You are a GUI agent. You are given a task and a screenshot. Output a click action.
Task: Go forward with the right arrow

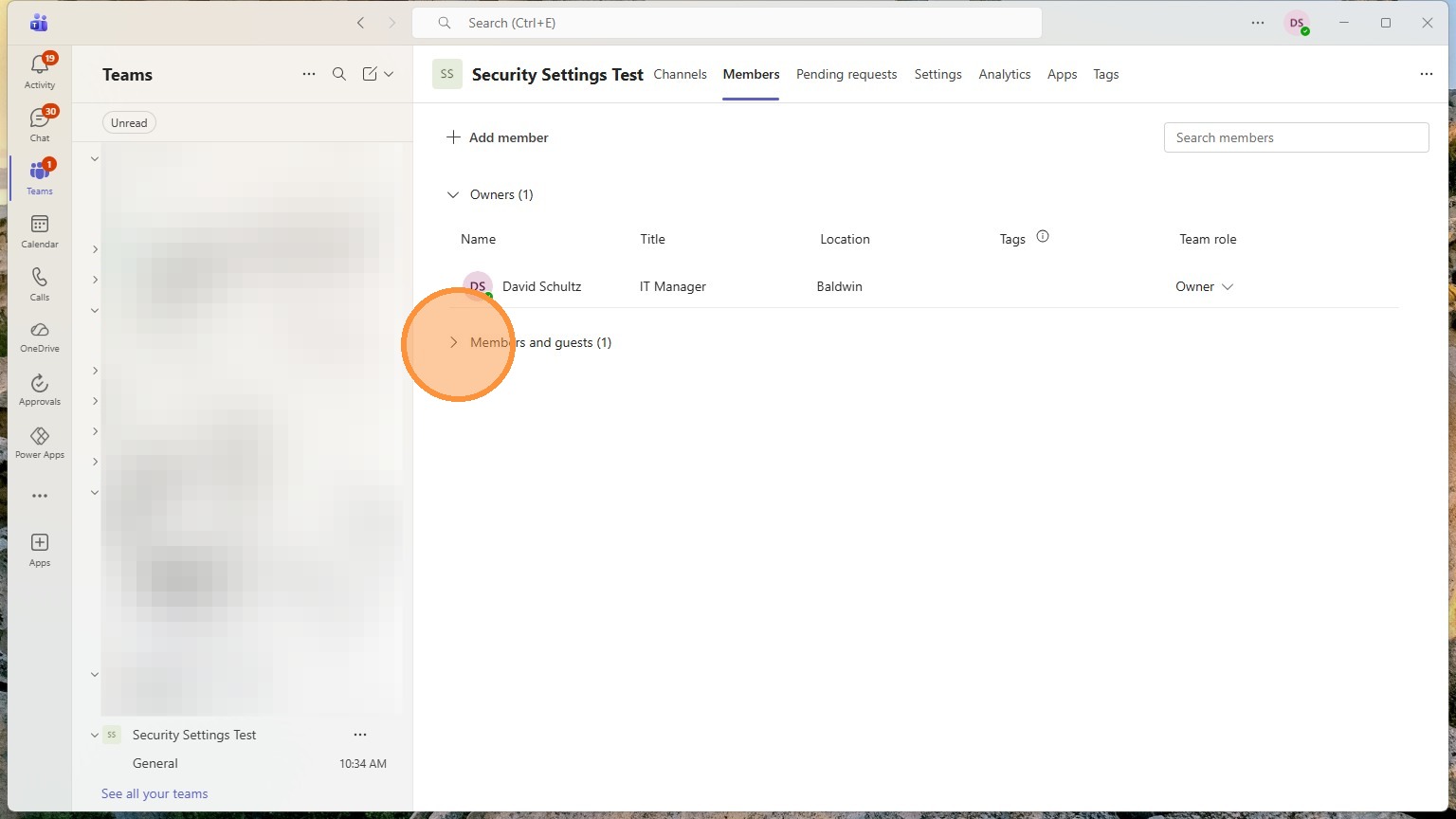pyautogui.click(x=391, y=23)
